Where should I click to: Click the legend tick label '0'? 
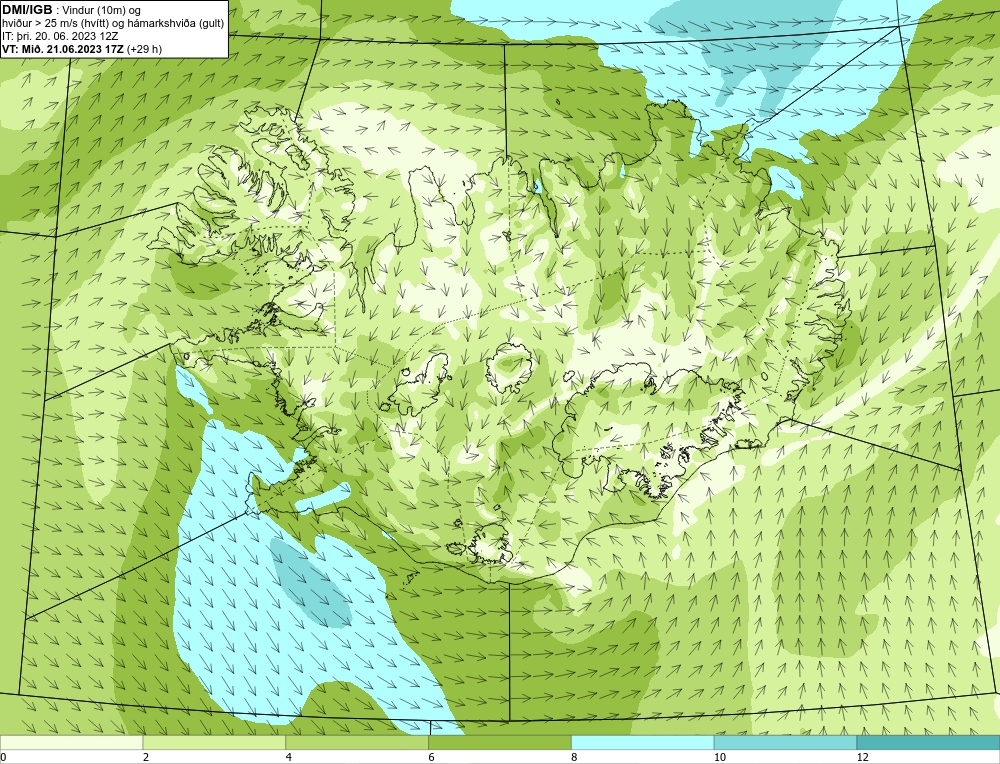coord(4,757)
